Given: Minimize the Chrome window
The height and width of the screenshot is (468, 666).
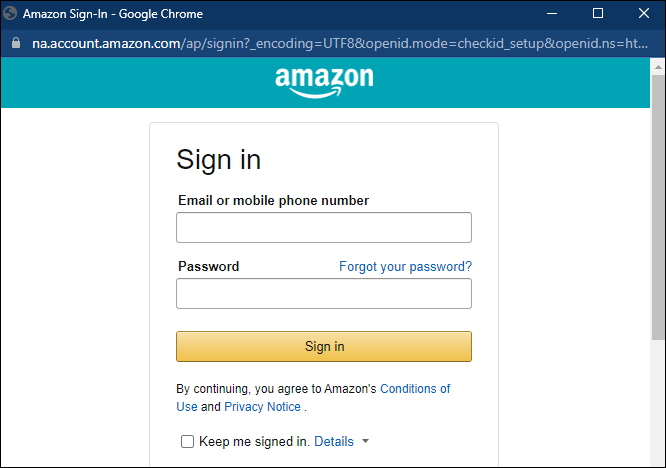Looking at the screenshot, I should 552,14.
